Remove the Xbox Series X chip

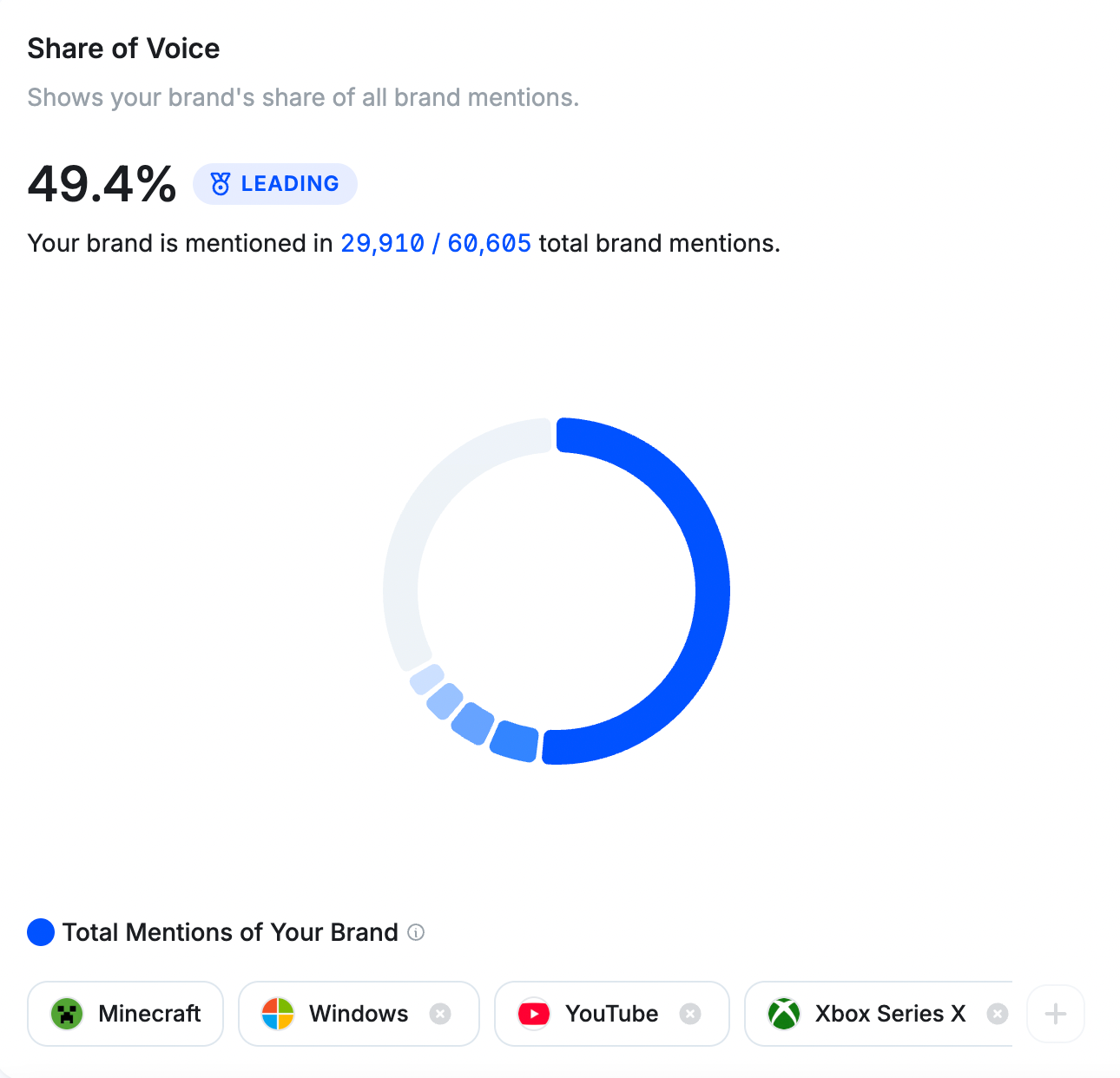coord(998,1013)
